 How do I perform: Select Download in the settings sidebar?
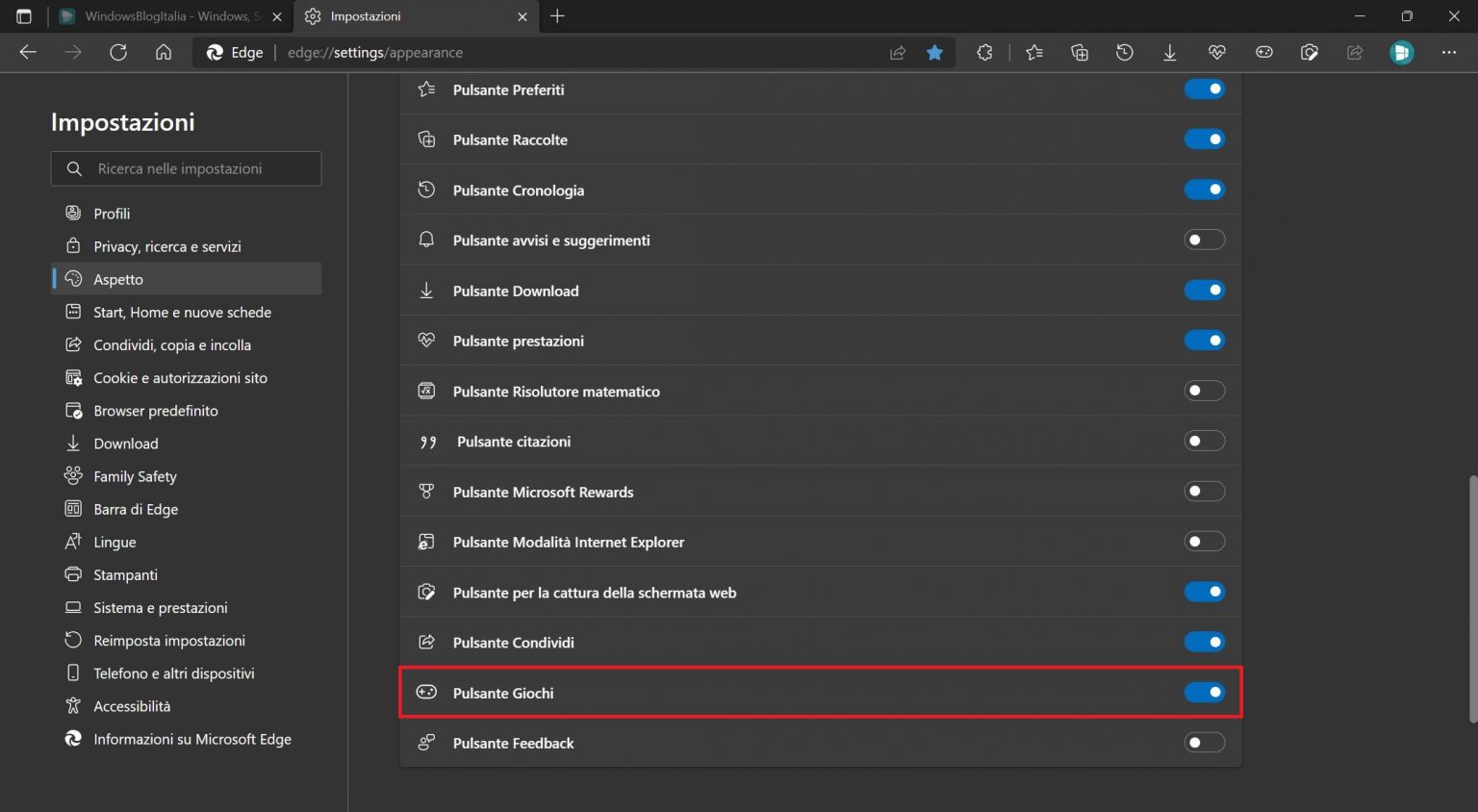(125, 443)
